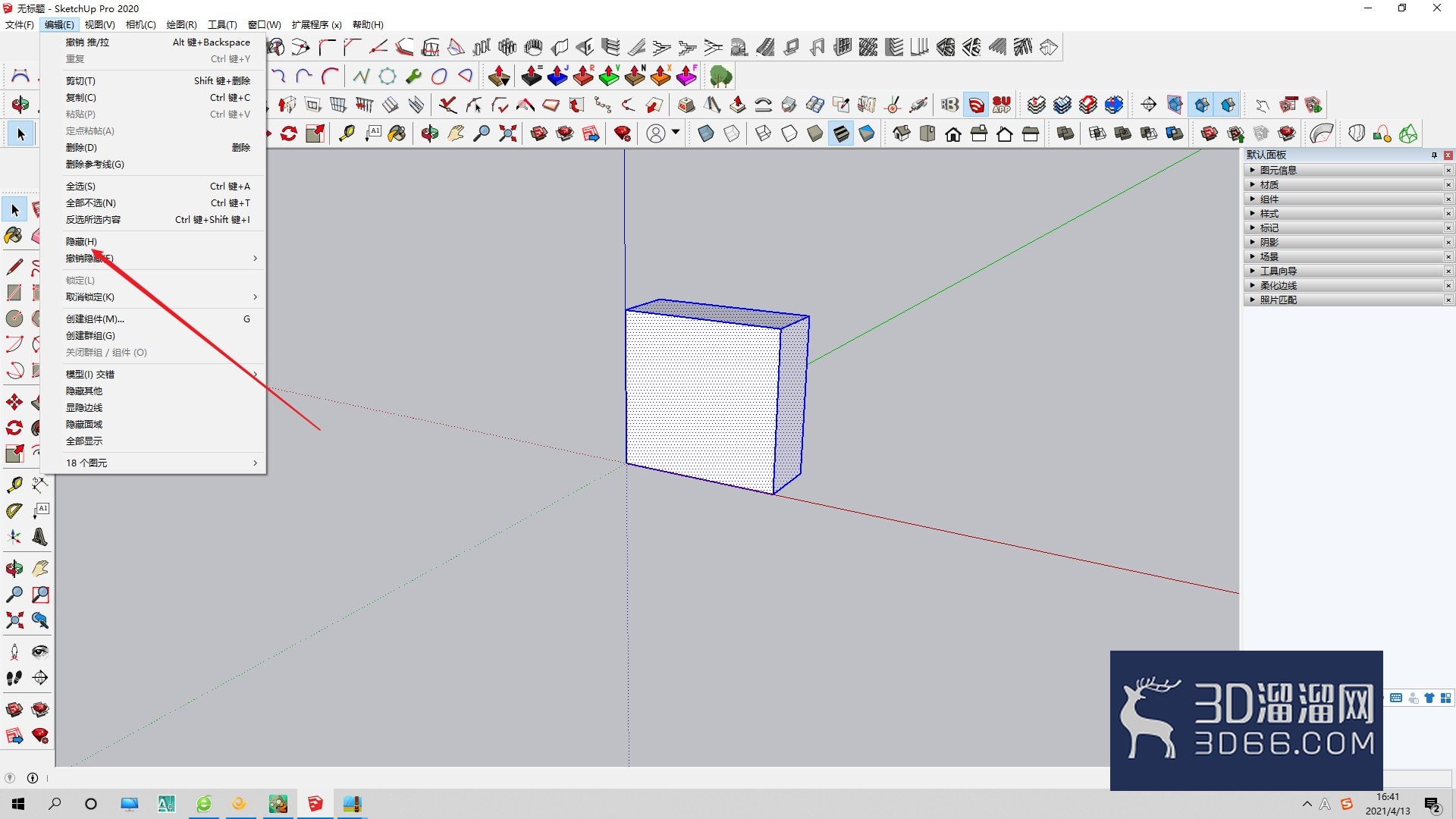Expand the 阴影 panel

1347,243
